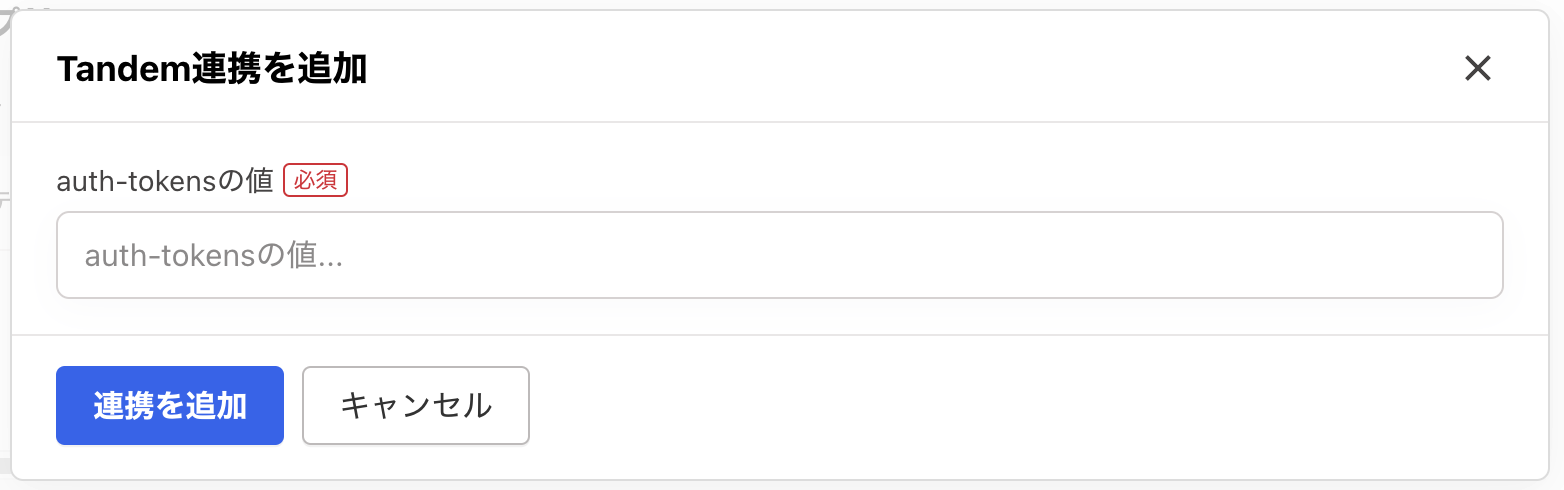Click the X icon in dialog header
The height and width of the screenshot is (490, 1564).
[x=1477, y=68]
